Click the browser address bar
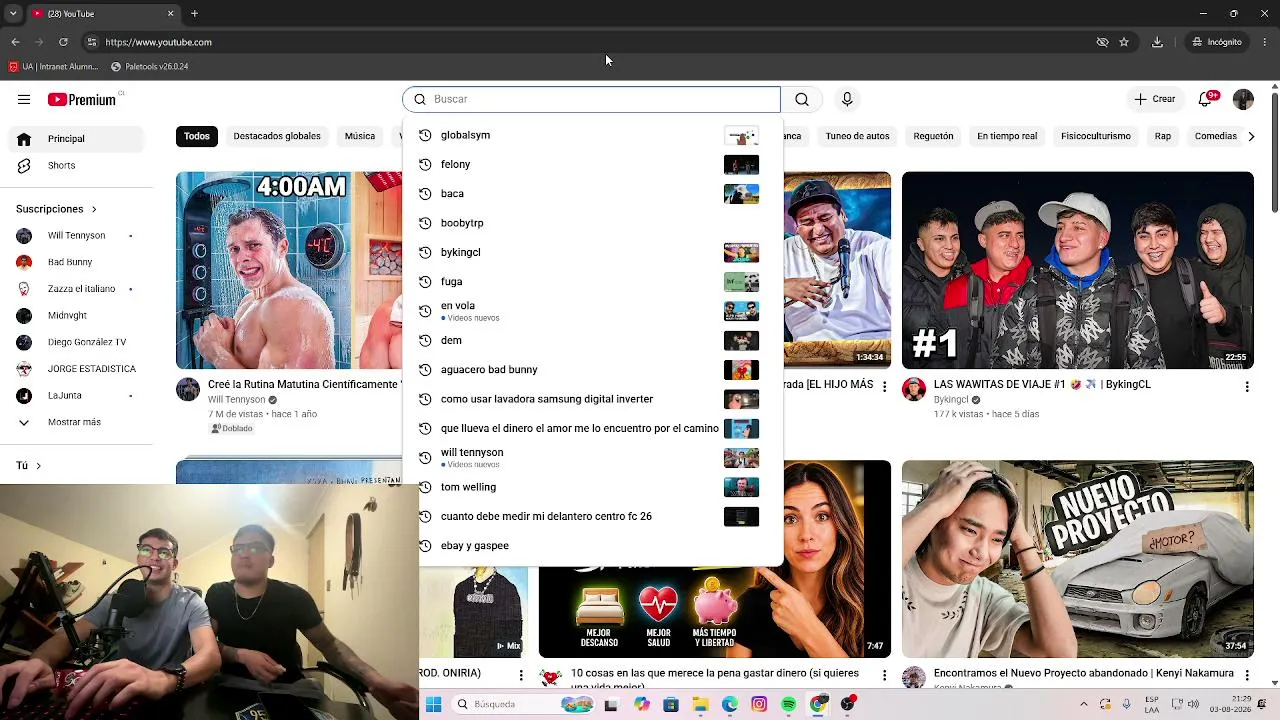 (590, 42)
